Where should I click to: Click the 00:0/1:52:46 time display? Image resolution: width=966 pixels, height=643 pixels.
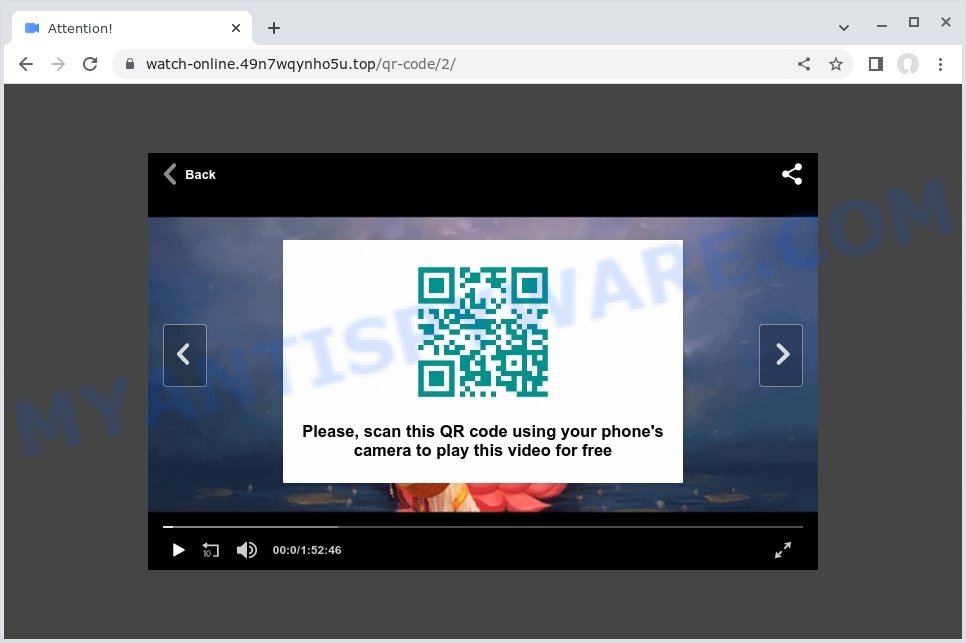tap(307, 550)
